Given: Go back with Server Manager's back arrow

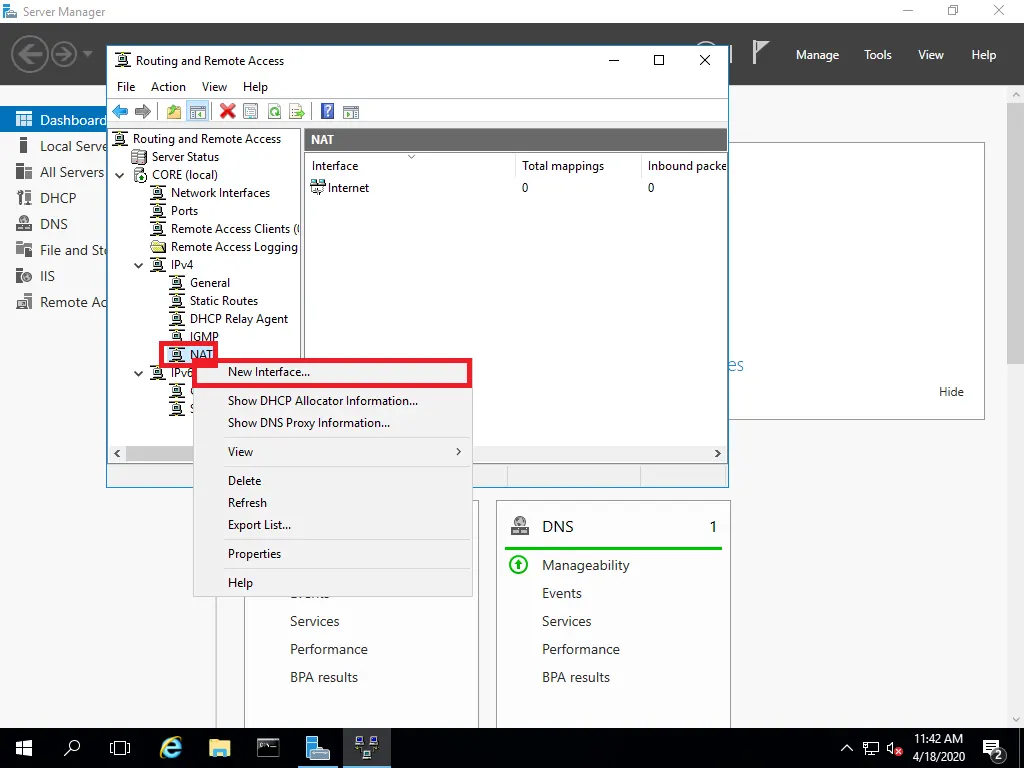Looking at the screenshot, I should (x=30, y=54).
